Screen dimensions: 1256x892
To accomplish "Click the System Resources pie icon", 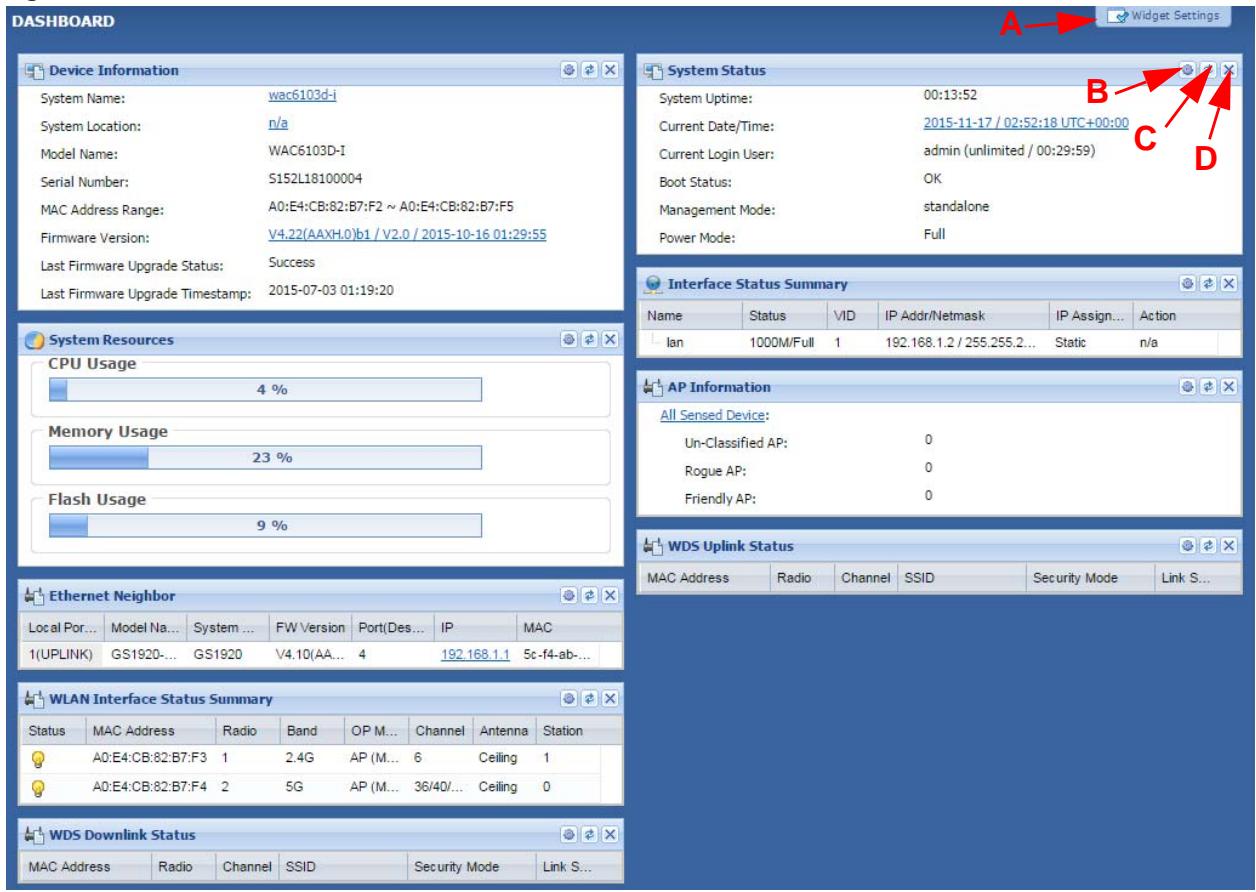I will click(x=35, y=340).
